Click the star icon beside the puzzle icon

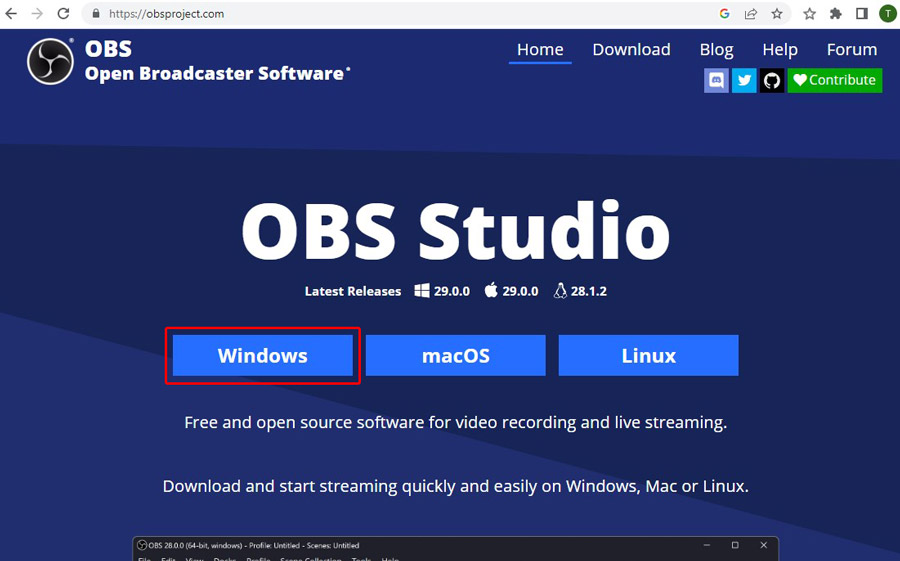(x=809, y=13)
